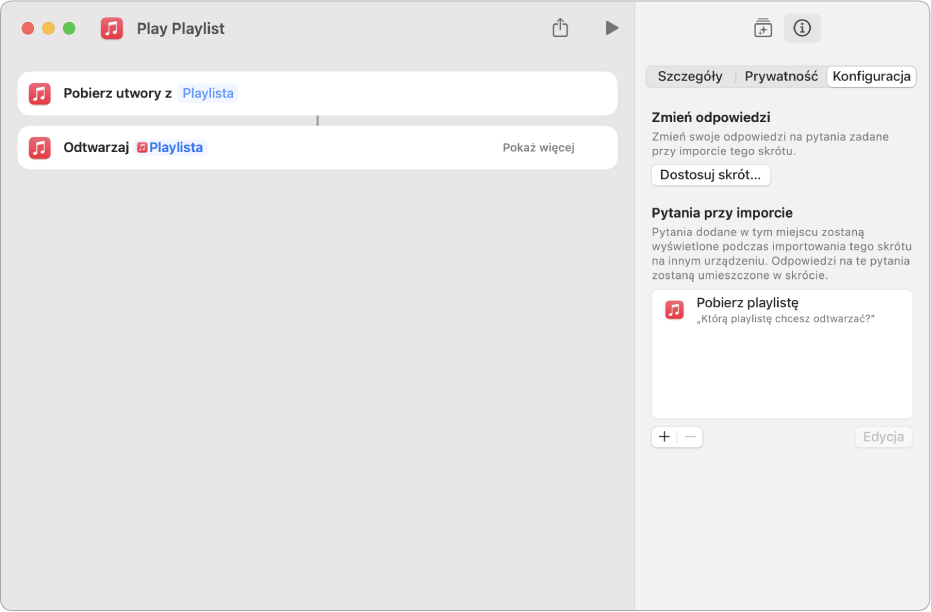Select the Konfiguracja tab
Viewport: 931px width, 612px height.
[x=871, y=77]
